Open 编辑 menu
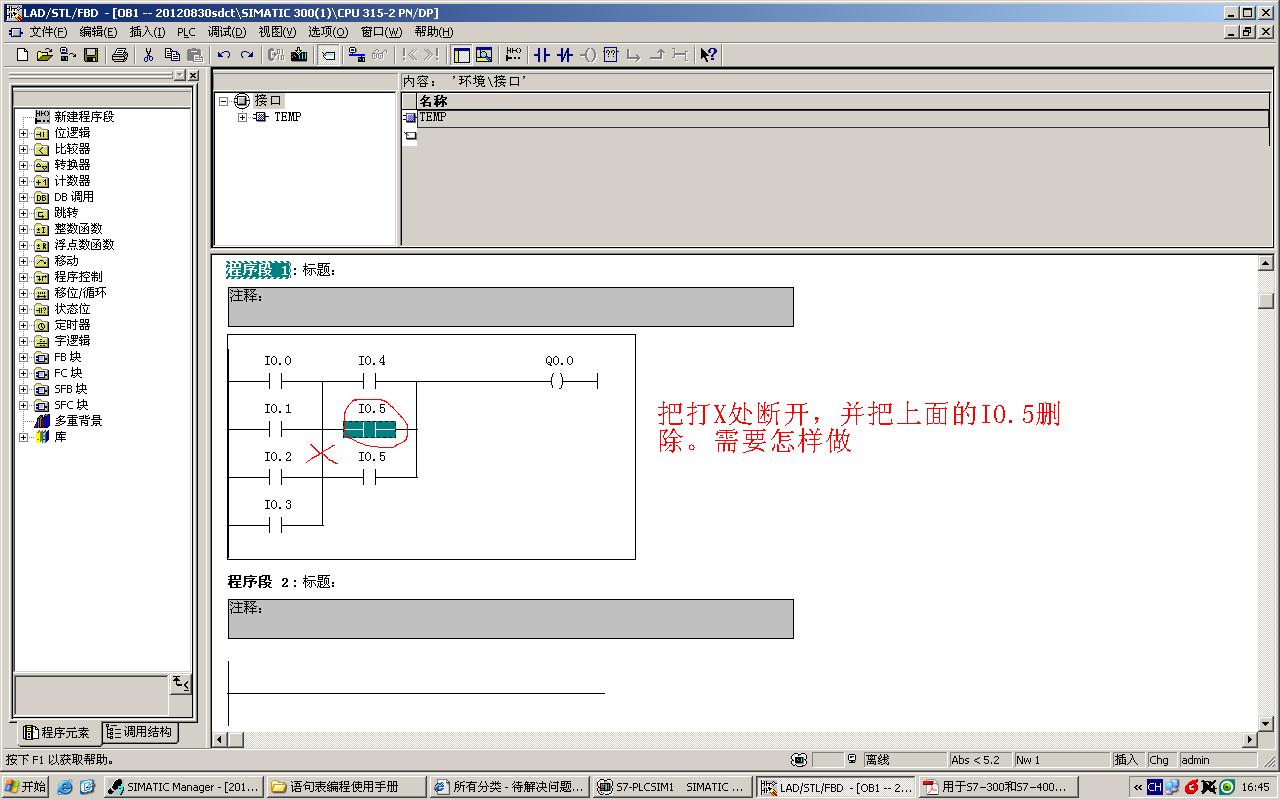 (98, 32)
